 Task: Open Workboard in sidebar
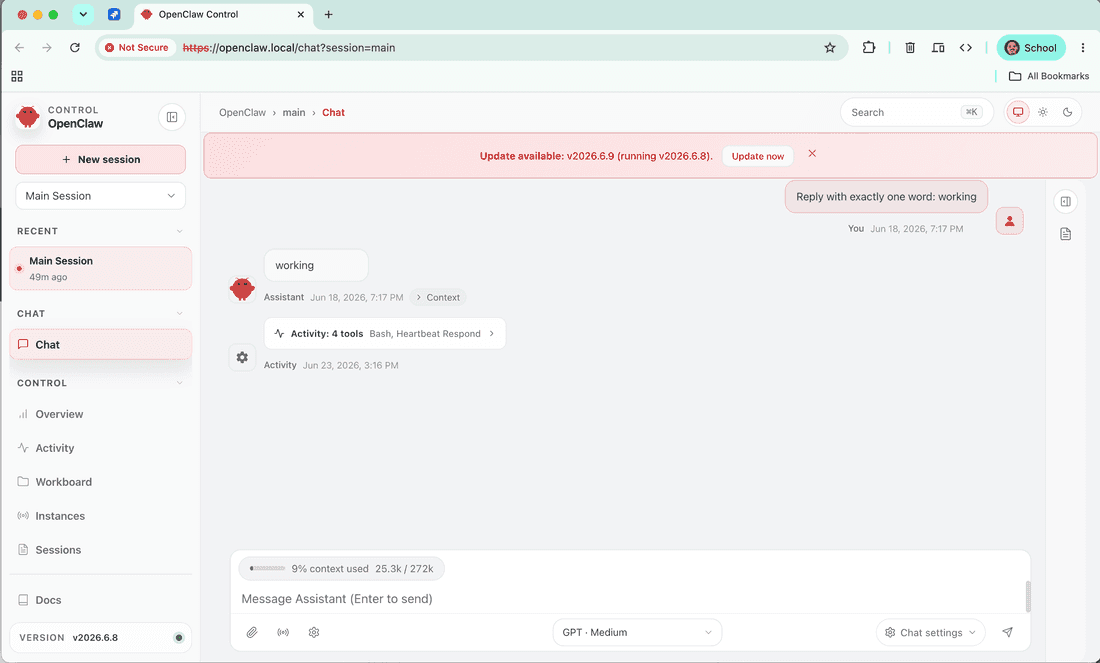tap(100, 482)
